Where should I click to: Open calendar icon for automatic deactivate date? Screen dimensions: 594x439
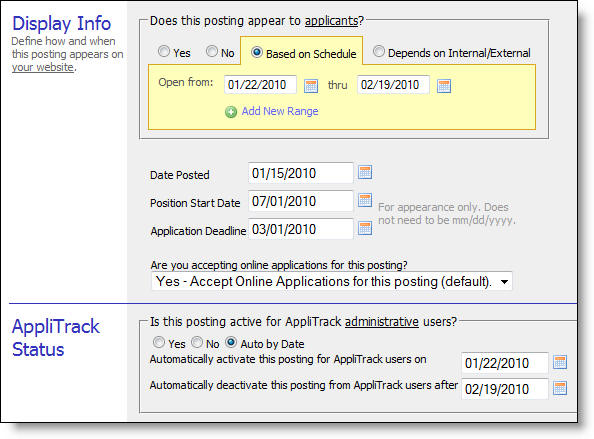(560, 388)
